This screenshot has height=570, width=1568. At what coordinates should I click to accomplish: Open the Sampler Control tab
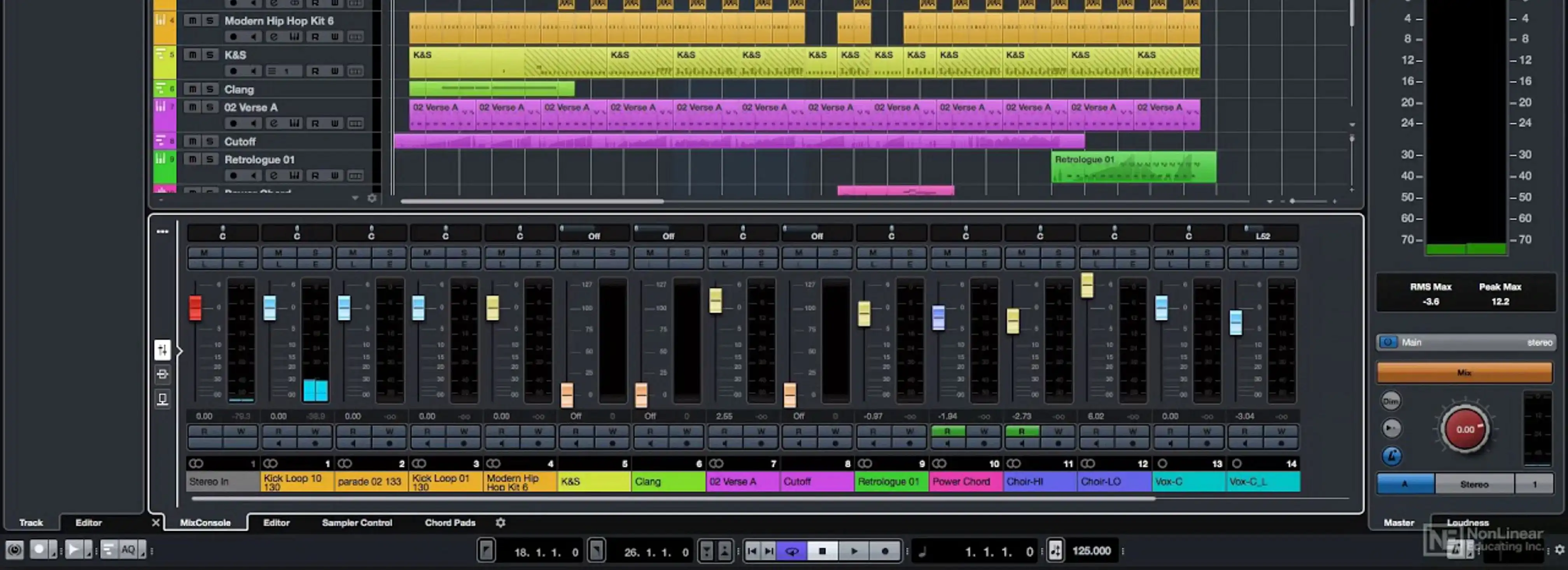(x=357, y=523)
